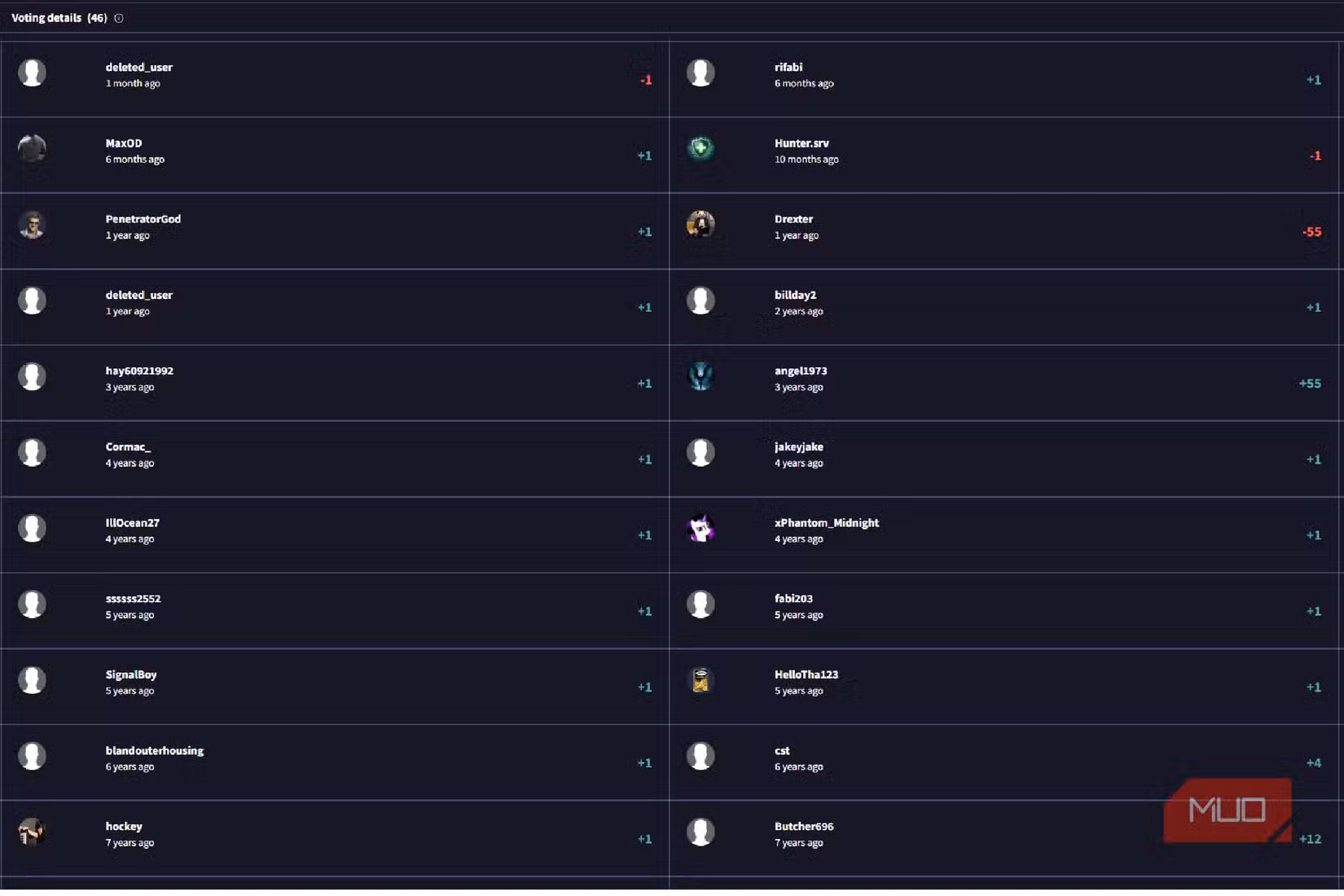Screen dimensions: 1344x896
Task: Click angel1973's blue avatar
Action: 701,376
